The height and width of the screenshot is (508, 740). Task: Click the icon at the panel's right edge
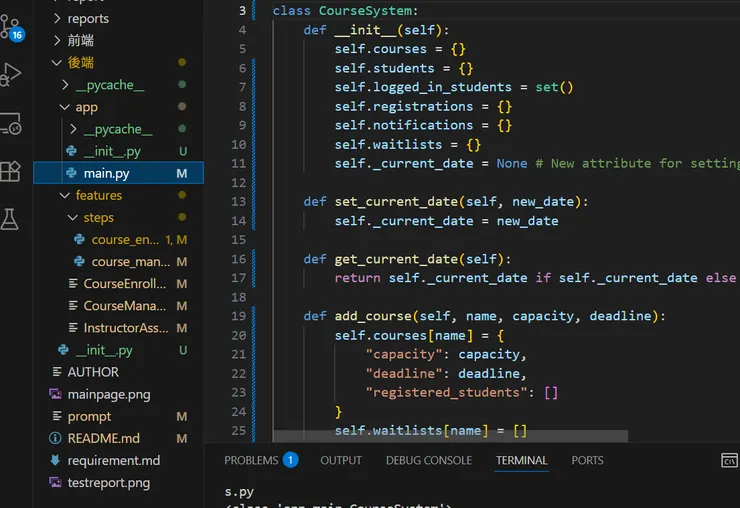[x=729, y=460]
